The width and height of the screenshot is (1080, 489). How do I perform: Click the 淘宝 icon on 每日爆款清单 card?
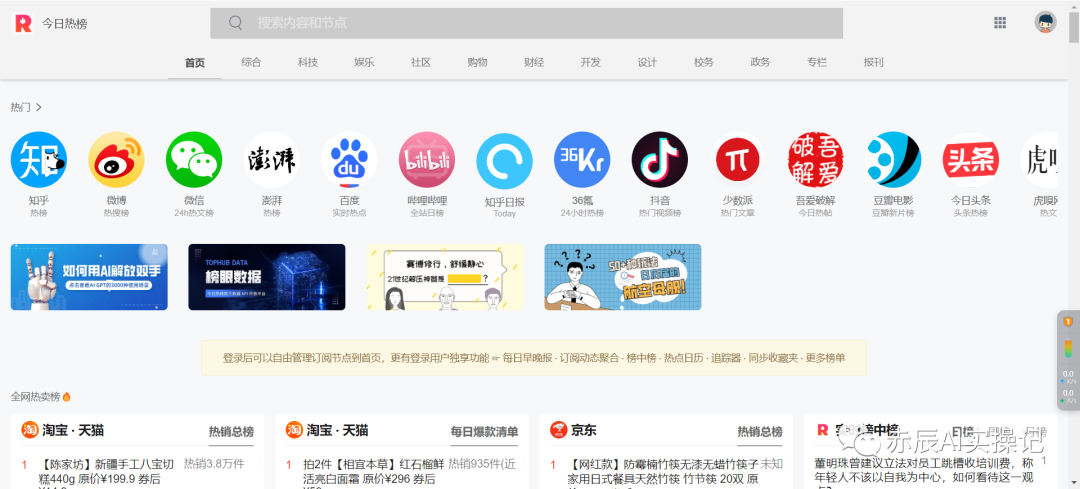[294, 430]
